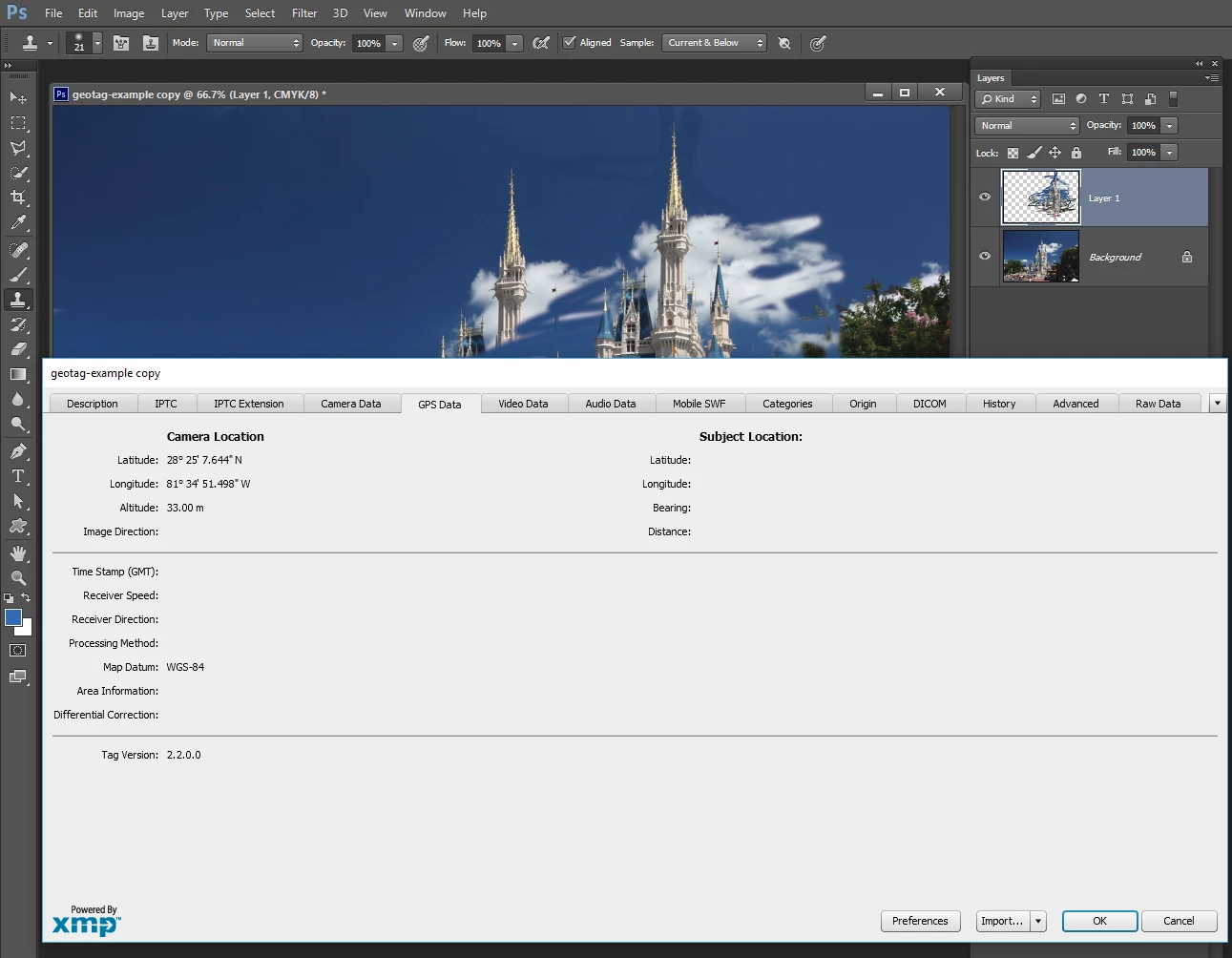Image resolution: width=1232 pixels, height=958 pixels.
Task: Expand the more tabs dropdown arrow
Action: [x=1217, y=404]
